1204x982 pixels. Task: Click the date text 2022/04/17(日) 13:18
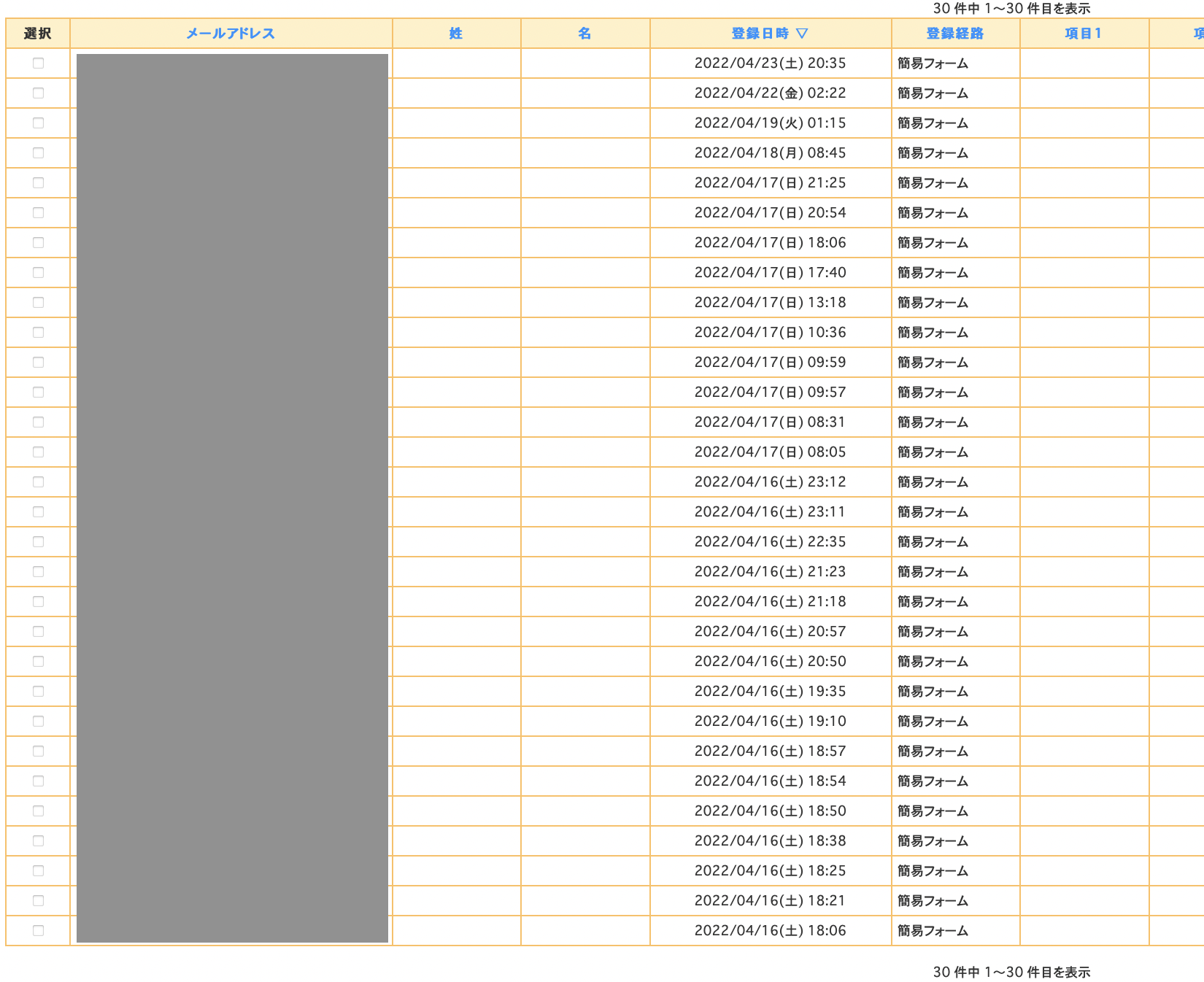coord(771,303)
